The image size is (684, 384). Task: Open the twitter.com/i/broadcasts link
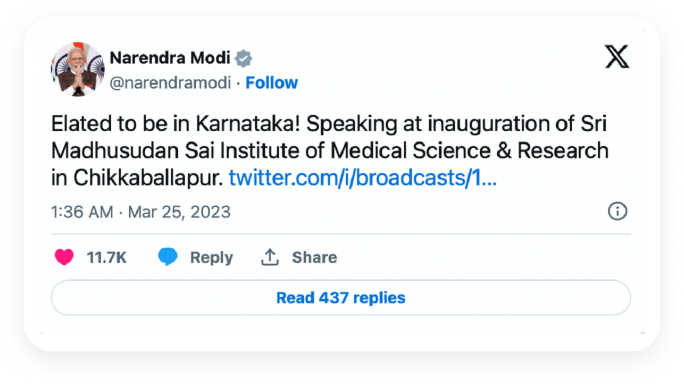click(363, 178)
